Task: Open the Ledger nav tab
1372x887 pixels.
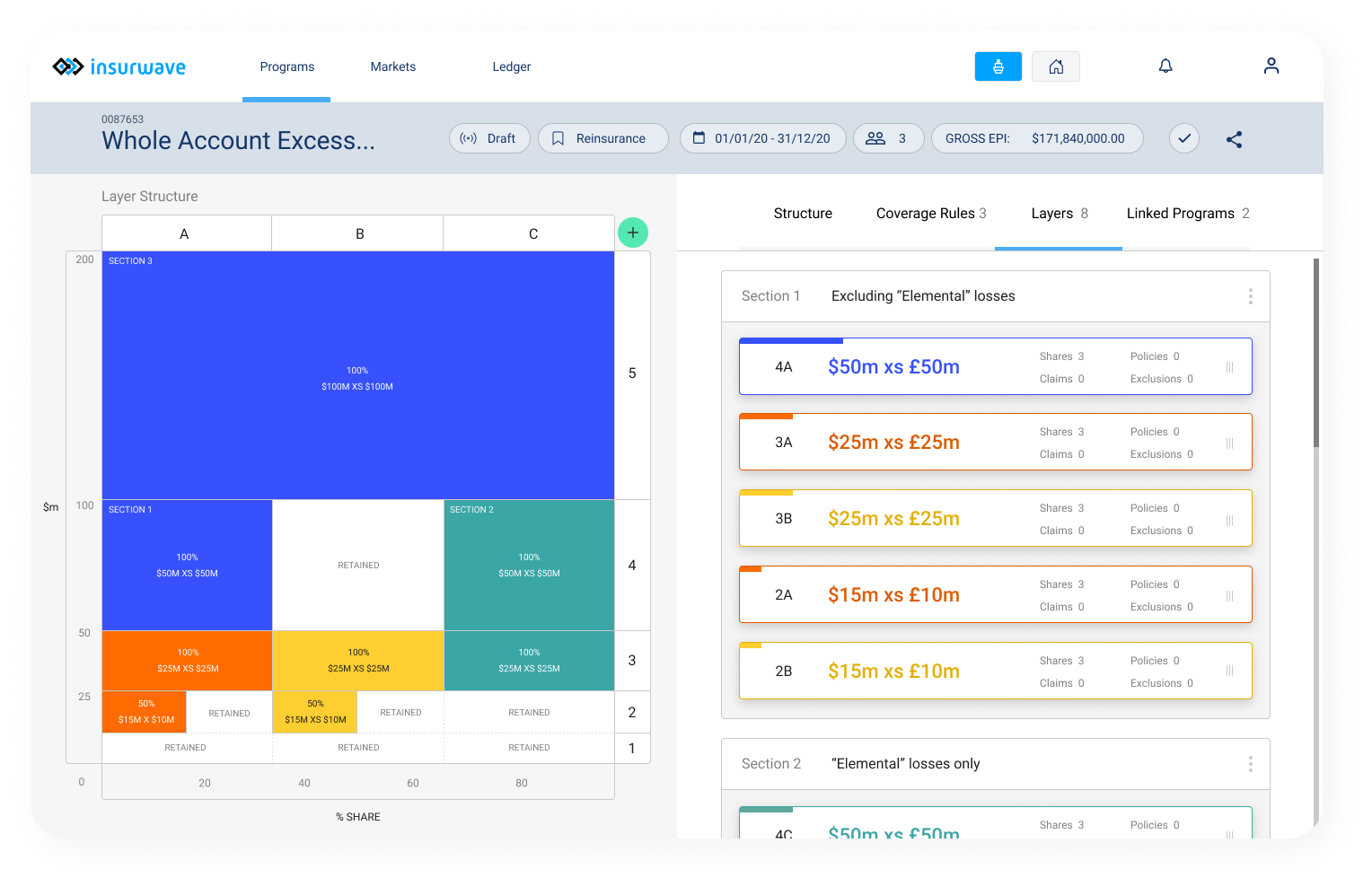Action: tap(512, 66)
